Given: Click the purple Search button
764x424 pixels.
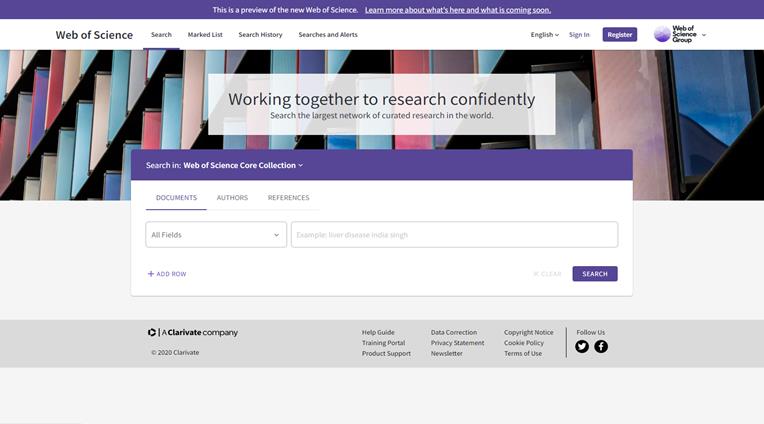Looking at the screenshot, I should pyautogui.click(x=595, y=274).
